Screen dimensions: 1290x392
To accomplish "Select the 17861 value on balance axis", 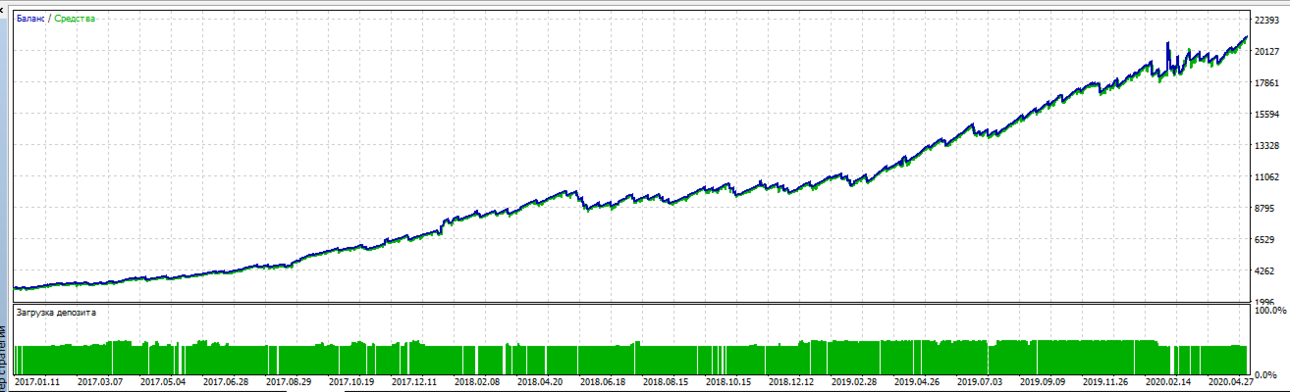I will 1267,83.
